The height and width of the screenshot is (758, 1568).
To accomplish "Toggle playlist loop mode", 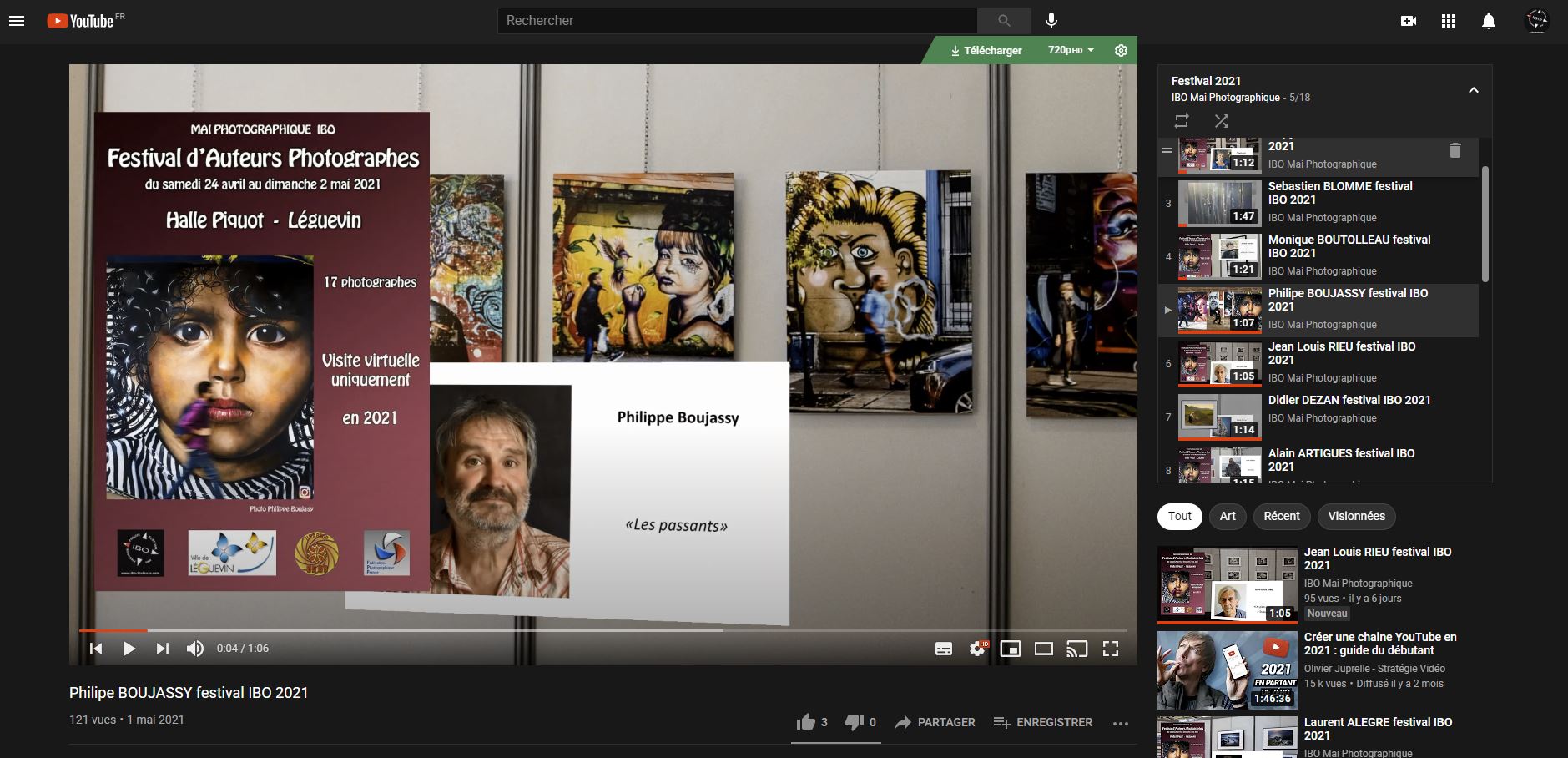I will click(1182, 121).
